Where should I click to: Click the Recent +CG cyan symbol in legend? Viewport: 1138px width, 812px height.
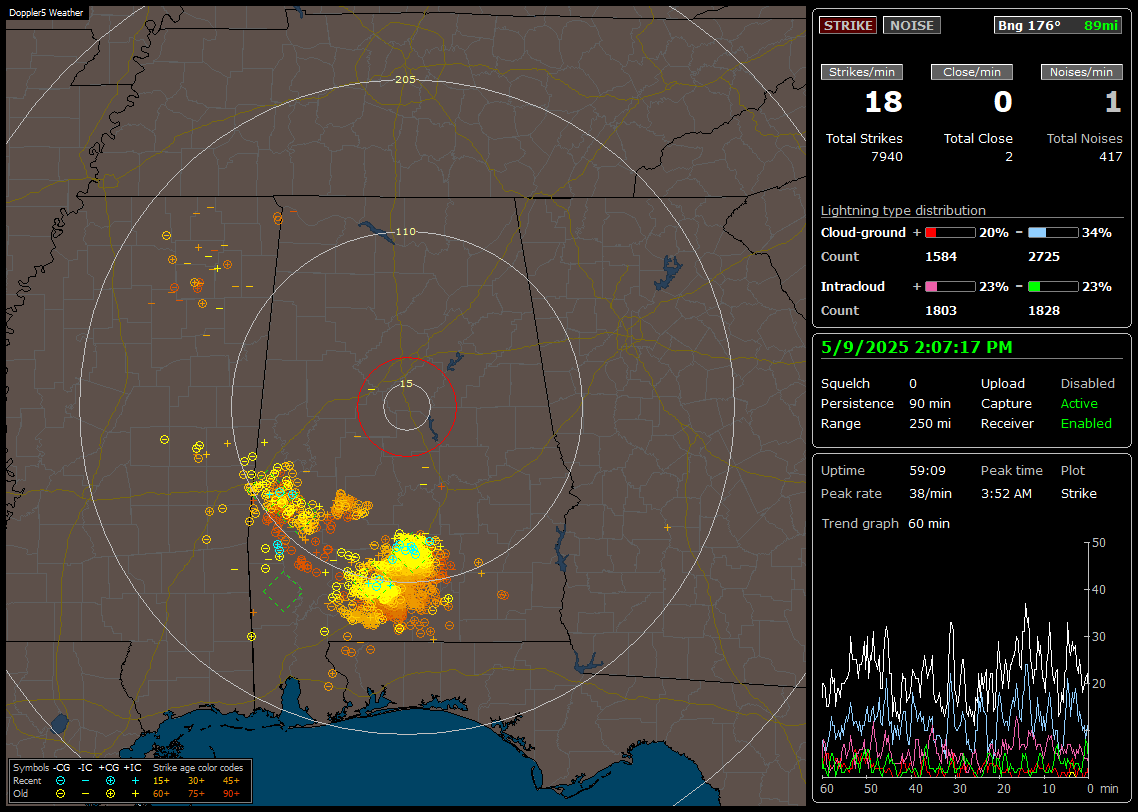pyautogui.click(x=110, y=781)
